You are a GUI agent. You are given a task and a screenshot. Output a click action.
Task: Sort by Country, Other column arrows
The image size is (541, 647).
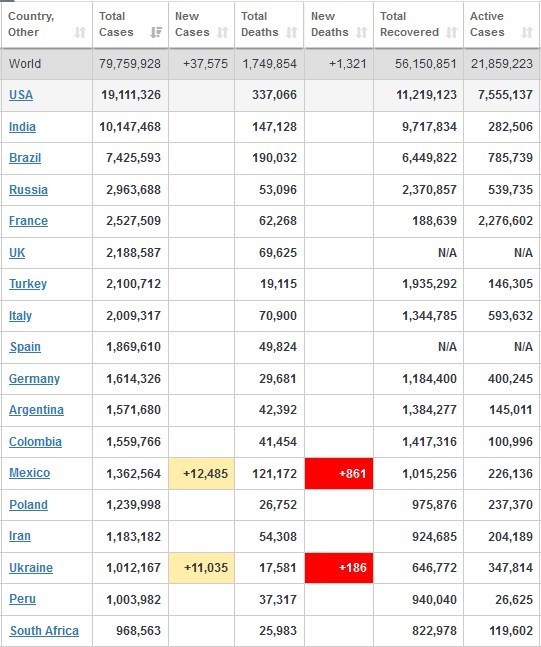[80, 32]
